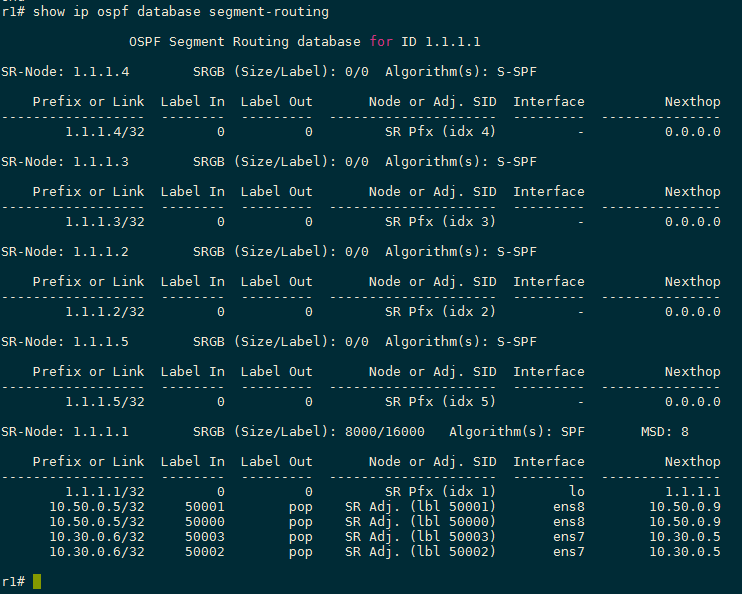Click the 'SR Pfx (idx 5)' entry
The image size is (742, 594).
(440, 402)
